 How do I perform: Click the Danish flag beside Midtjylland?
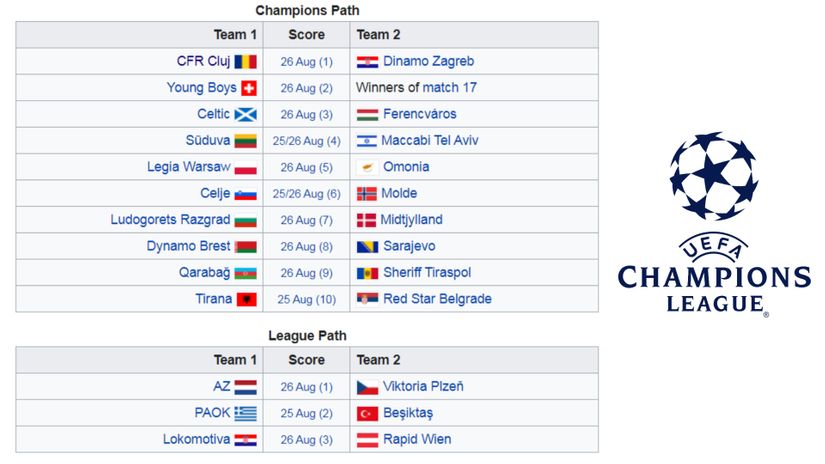pos(366,220)
